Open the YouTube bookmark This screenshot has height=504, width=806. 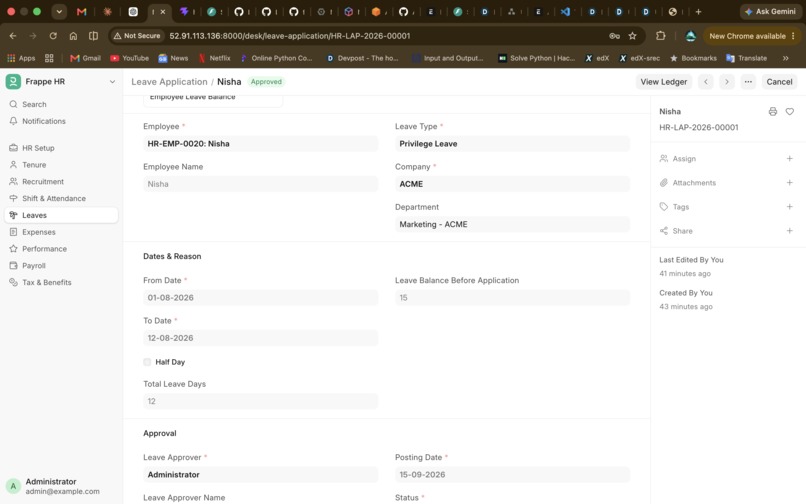(x=130, y=58)
